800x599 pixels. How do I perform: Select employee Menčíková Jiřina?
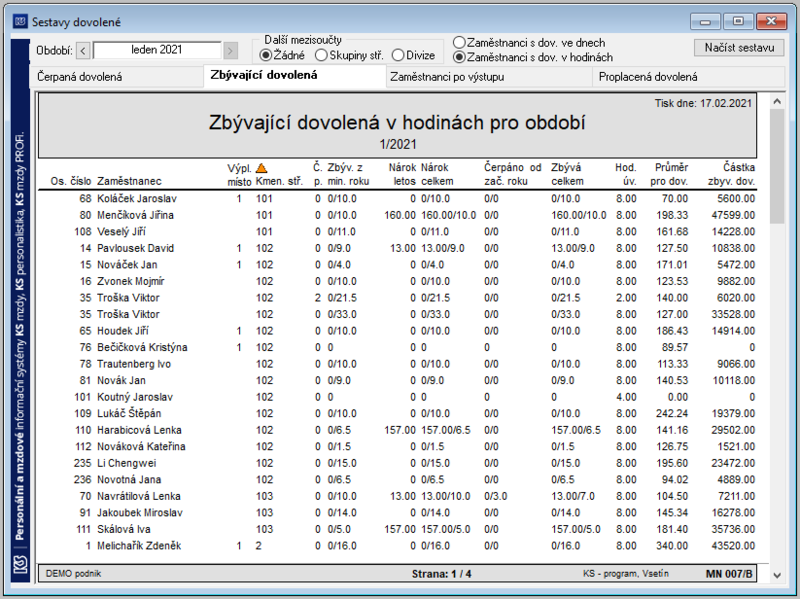tap(135, 215)
